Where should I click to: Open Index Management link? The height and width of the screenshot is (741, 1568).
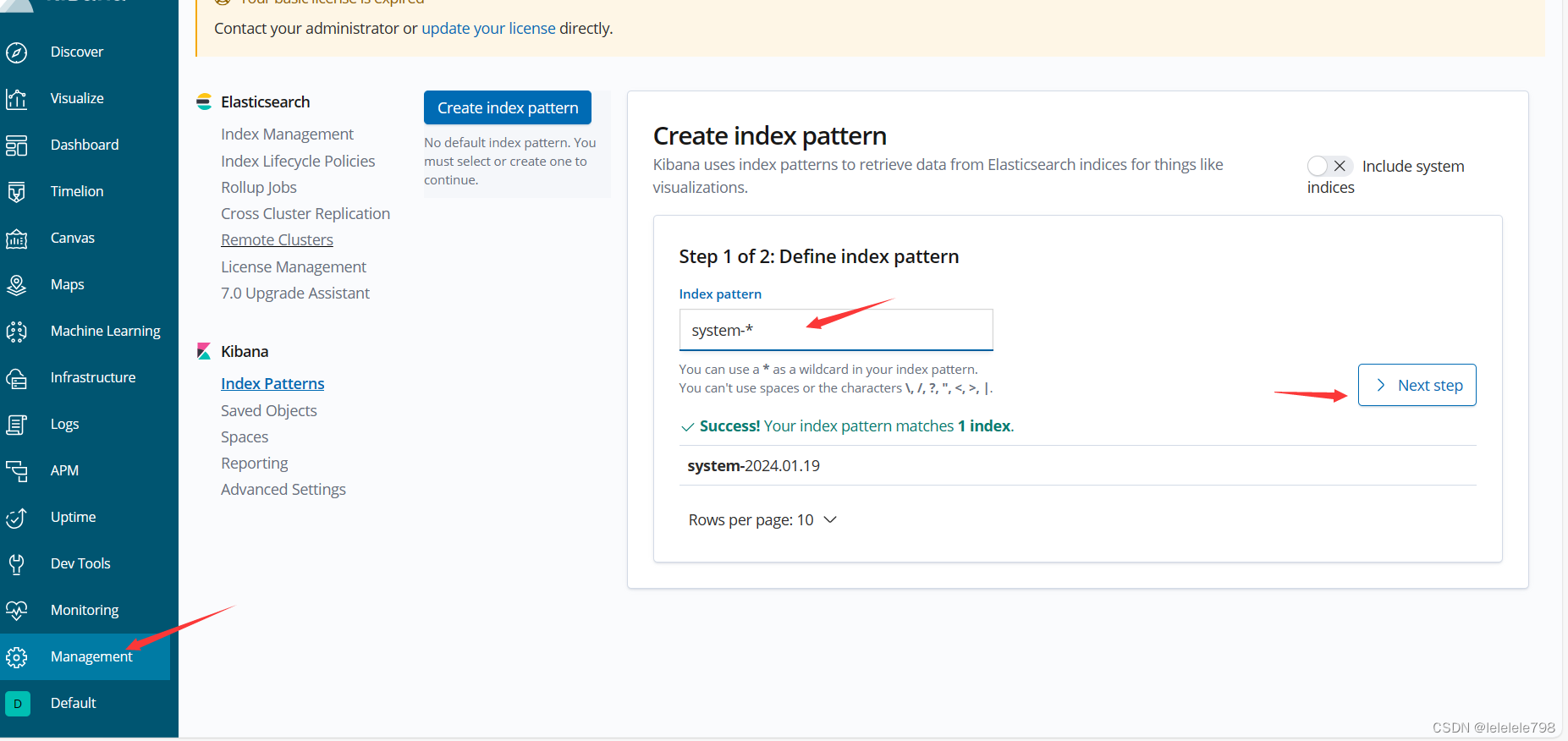(x=287, y=134)
